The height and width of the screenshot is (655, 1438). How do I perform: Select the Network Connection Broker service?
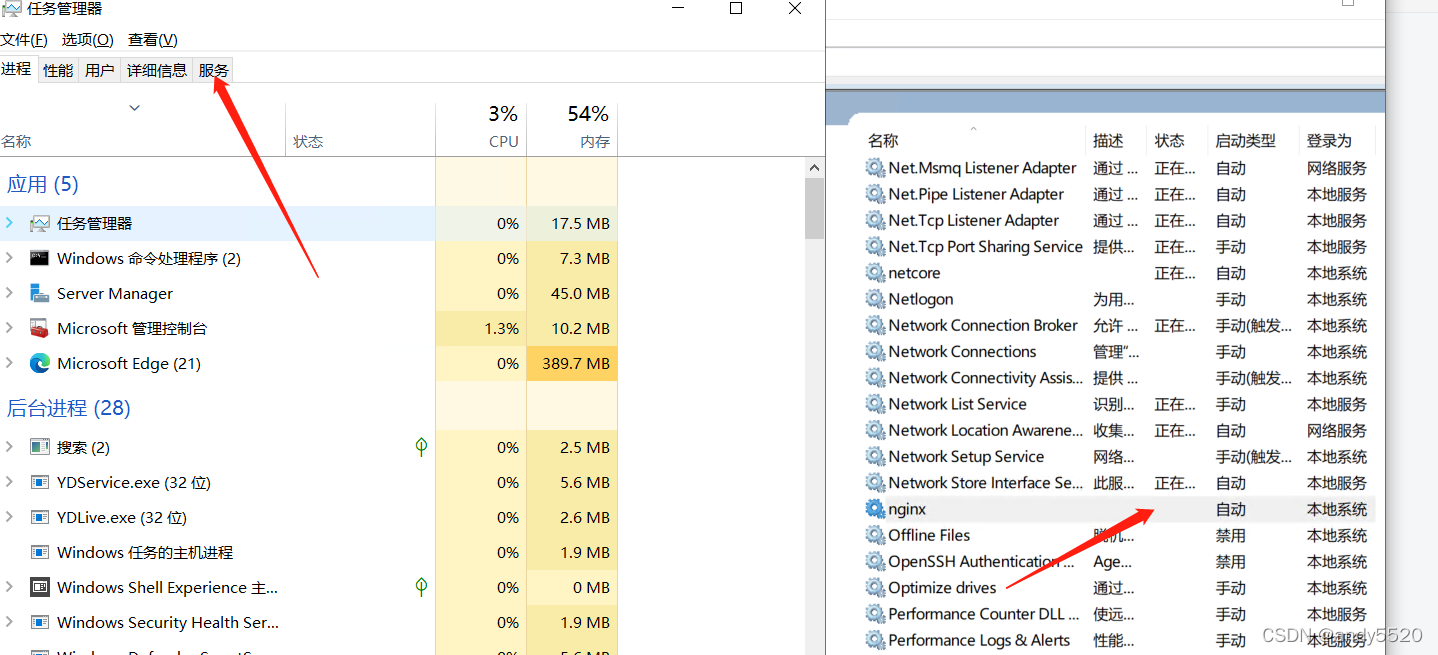coord(983,325)
